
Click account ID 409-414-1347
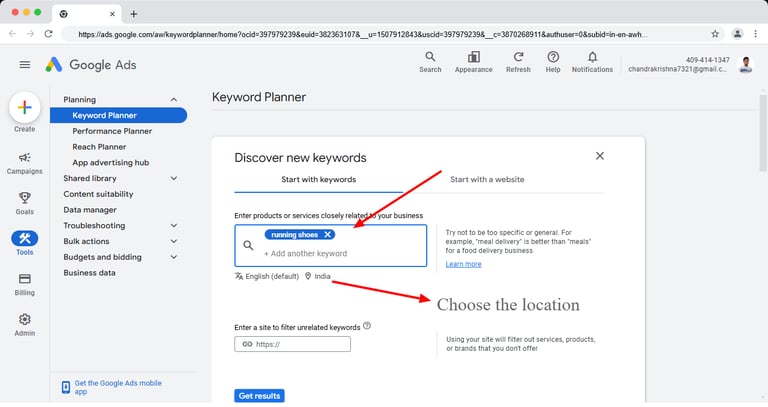pos(707,60)
